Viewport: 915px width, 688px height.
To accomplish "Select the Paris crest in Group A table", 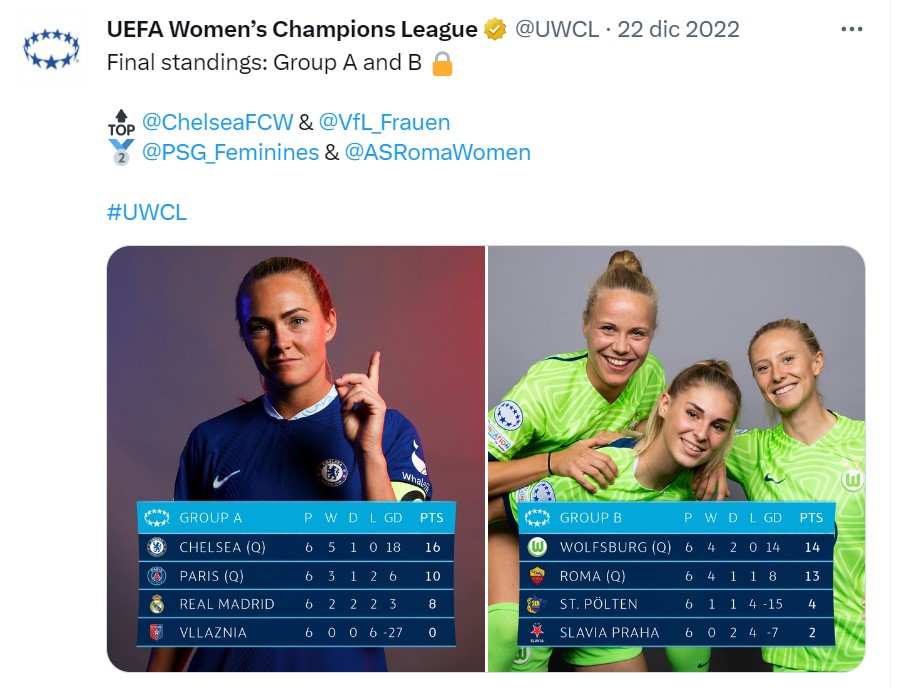I will 156,576.
